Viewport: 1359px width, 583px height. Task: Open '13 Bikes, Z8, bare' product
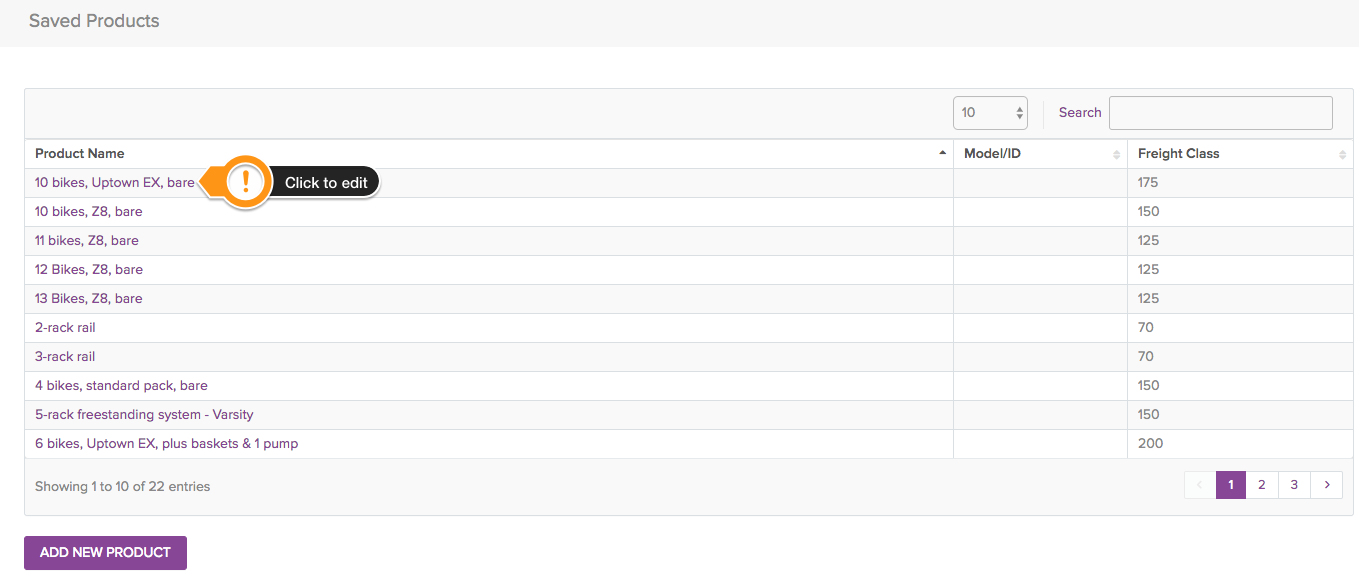(x=89, y=299)
